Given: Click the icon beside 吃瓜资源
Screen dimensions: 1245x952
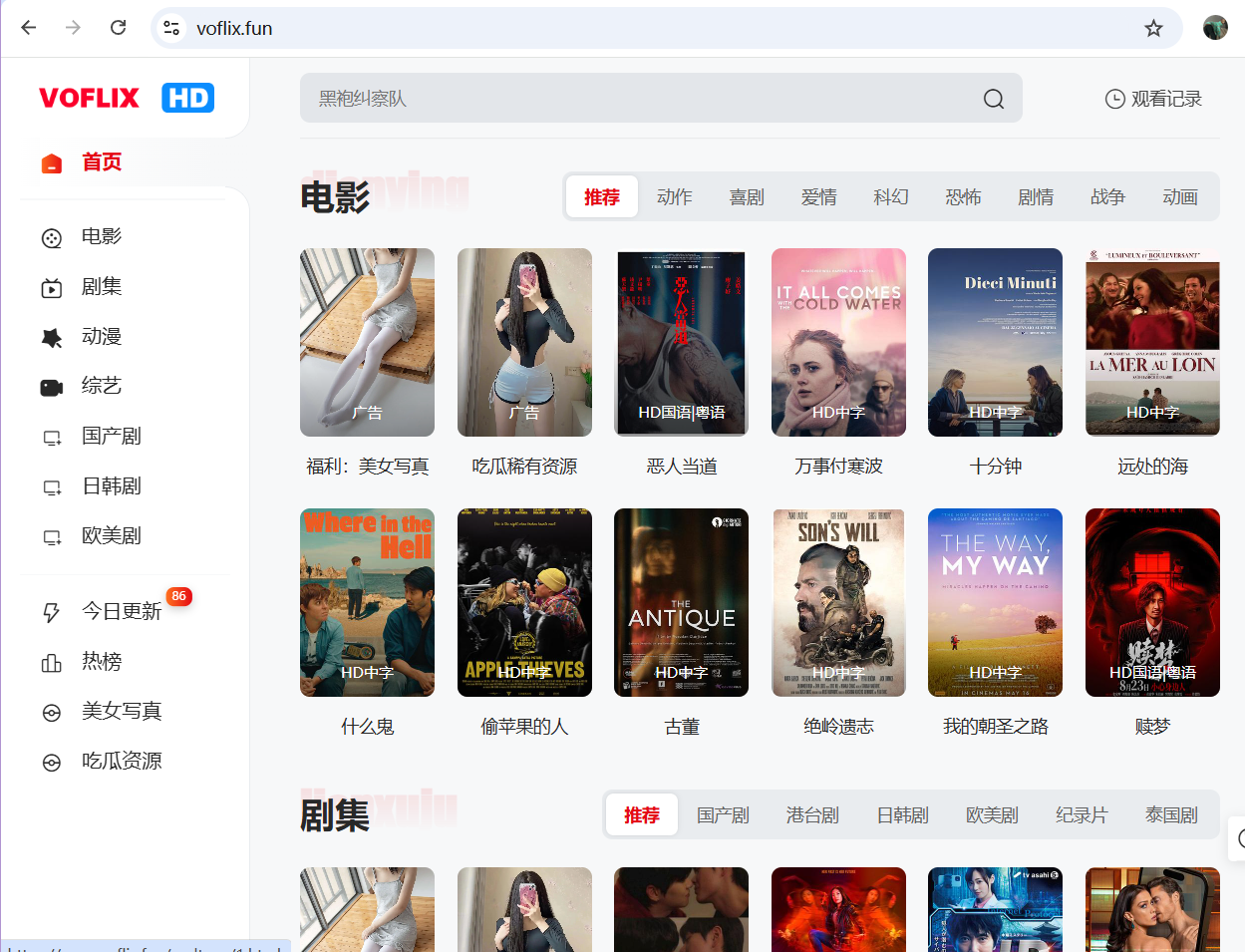Looking at the screenshot, I should [x=52, y=762].
